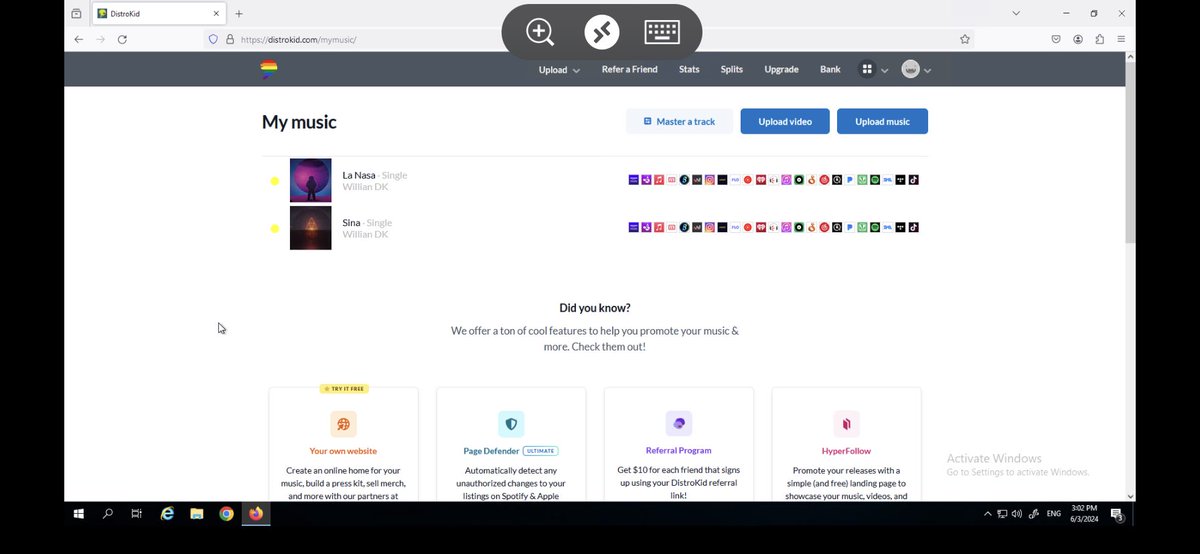This screenshot has height=554, width=1200.
Task: Go to the Stats page
Action: pyautogui.click(x=689, y=70)
